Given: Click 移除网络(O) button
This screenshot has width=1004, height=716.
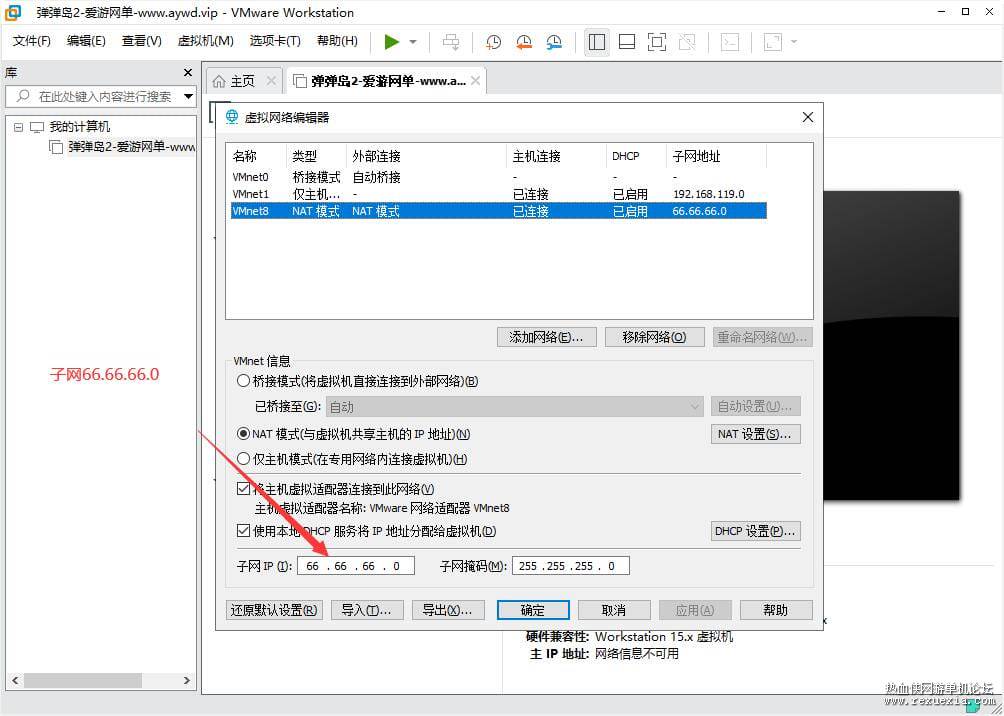Looking at the screenshot, I should coord(654,338).
